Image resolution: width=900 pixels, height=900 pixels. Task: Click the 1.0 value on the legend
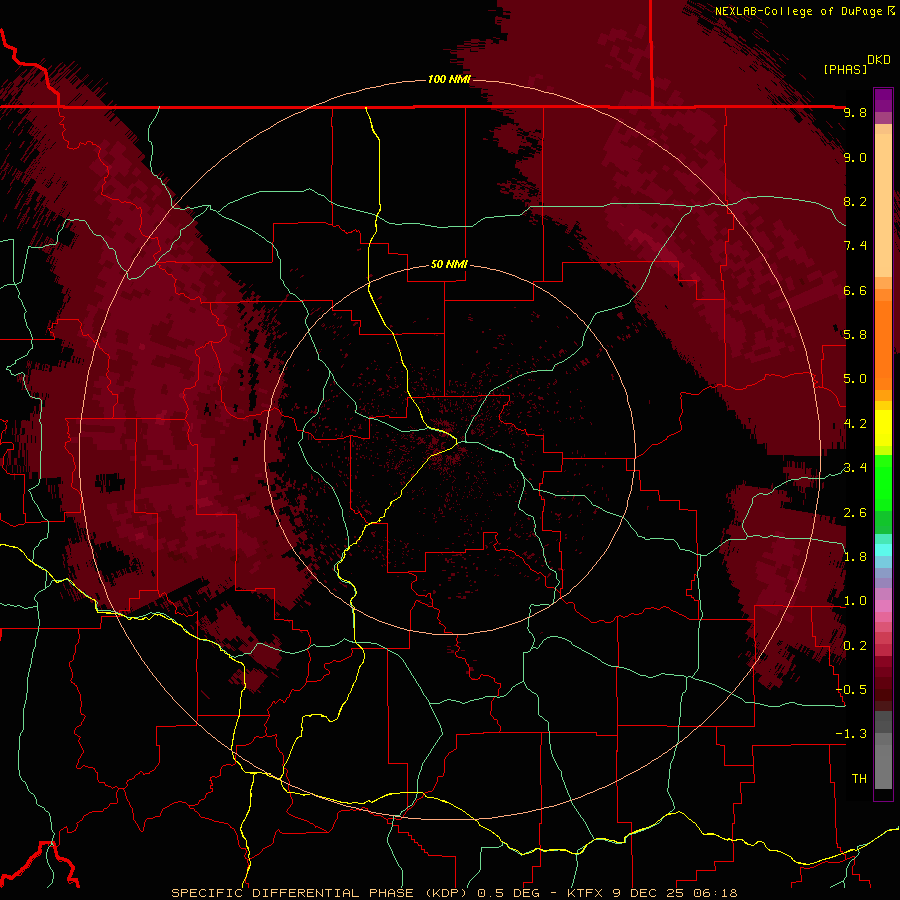pyautogui.click(x=855, y=602)
